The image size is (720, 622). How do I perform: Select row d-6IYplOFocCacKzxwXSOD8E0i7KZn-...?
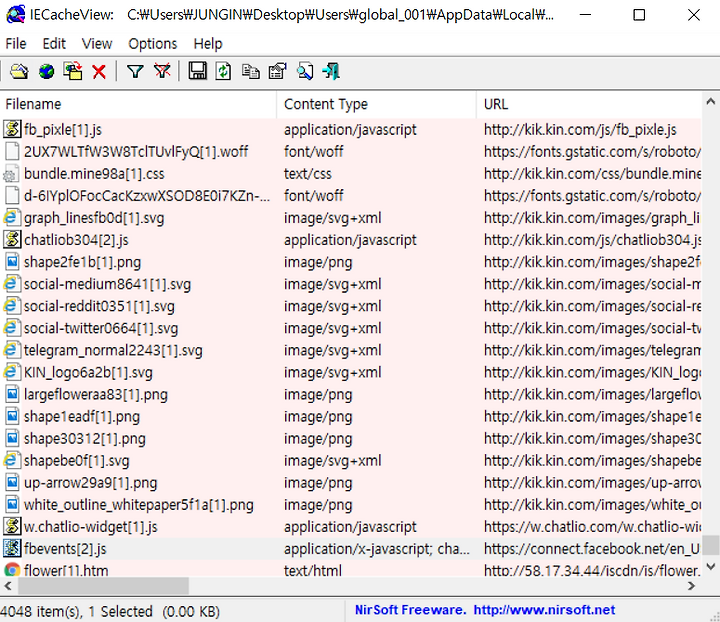tap(351, 196)
